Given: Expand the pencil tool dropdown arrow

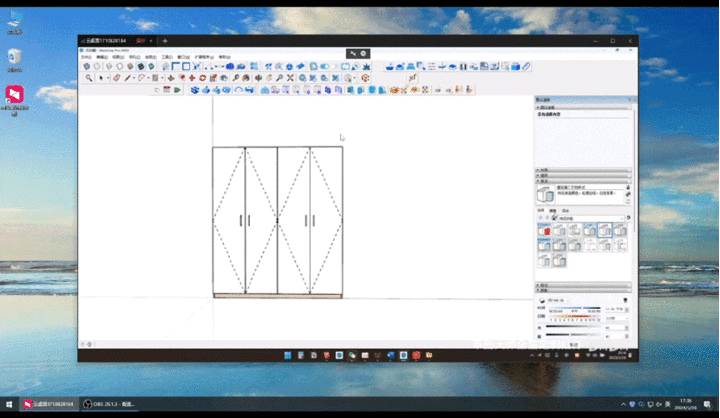Looking at the screenshot, I should 134,78.
